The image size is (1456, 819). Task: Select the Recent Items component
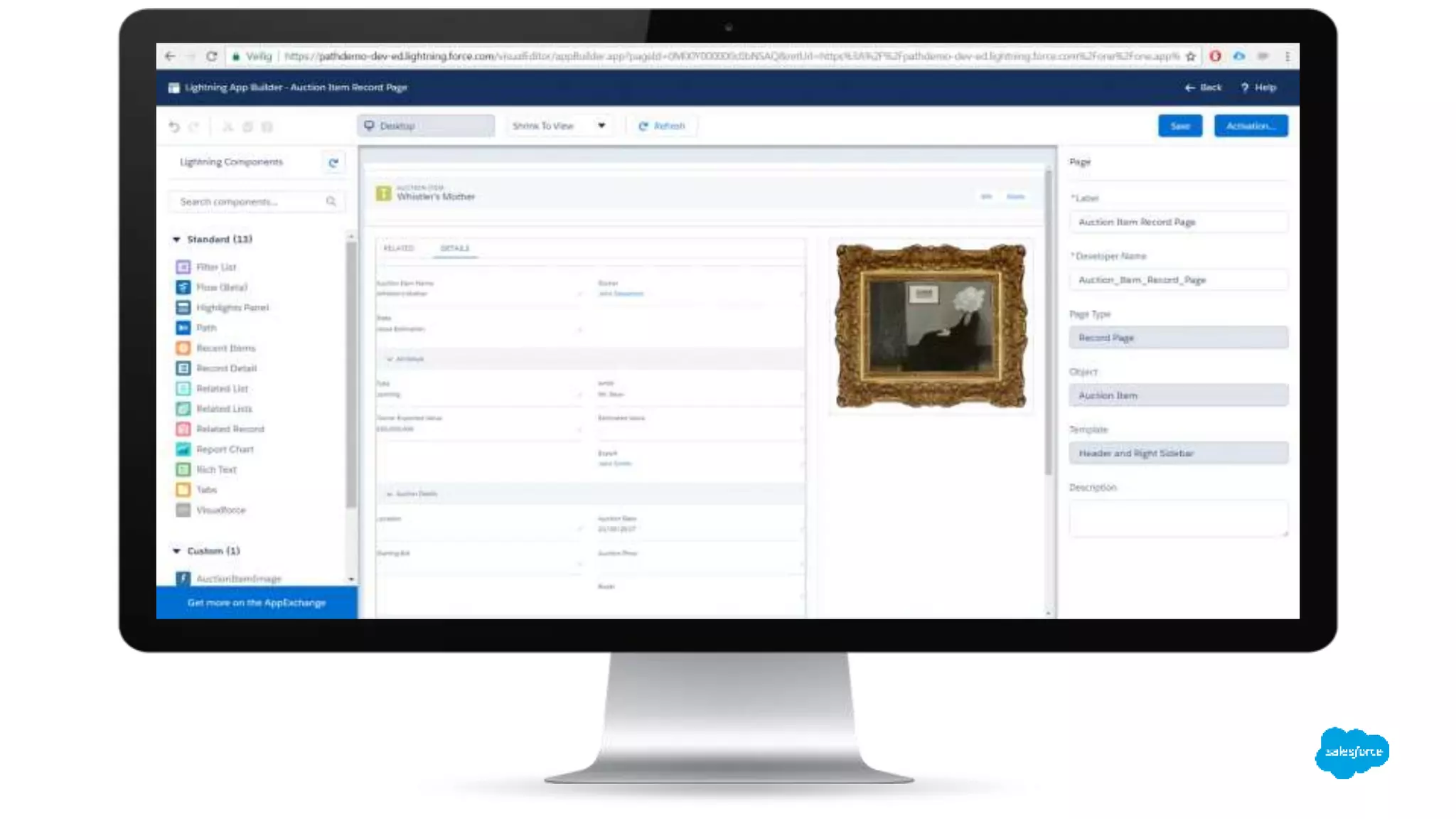[x=215, y=348]
